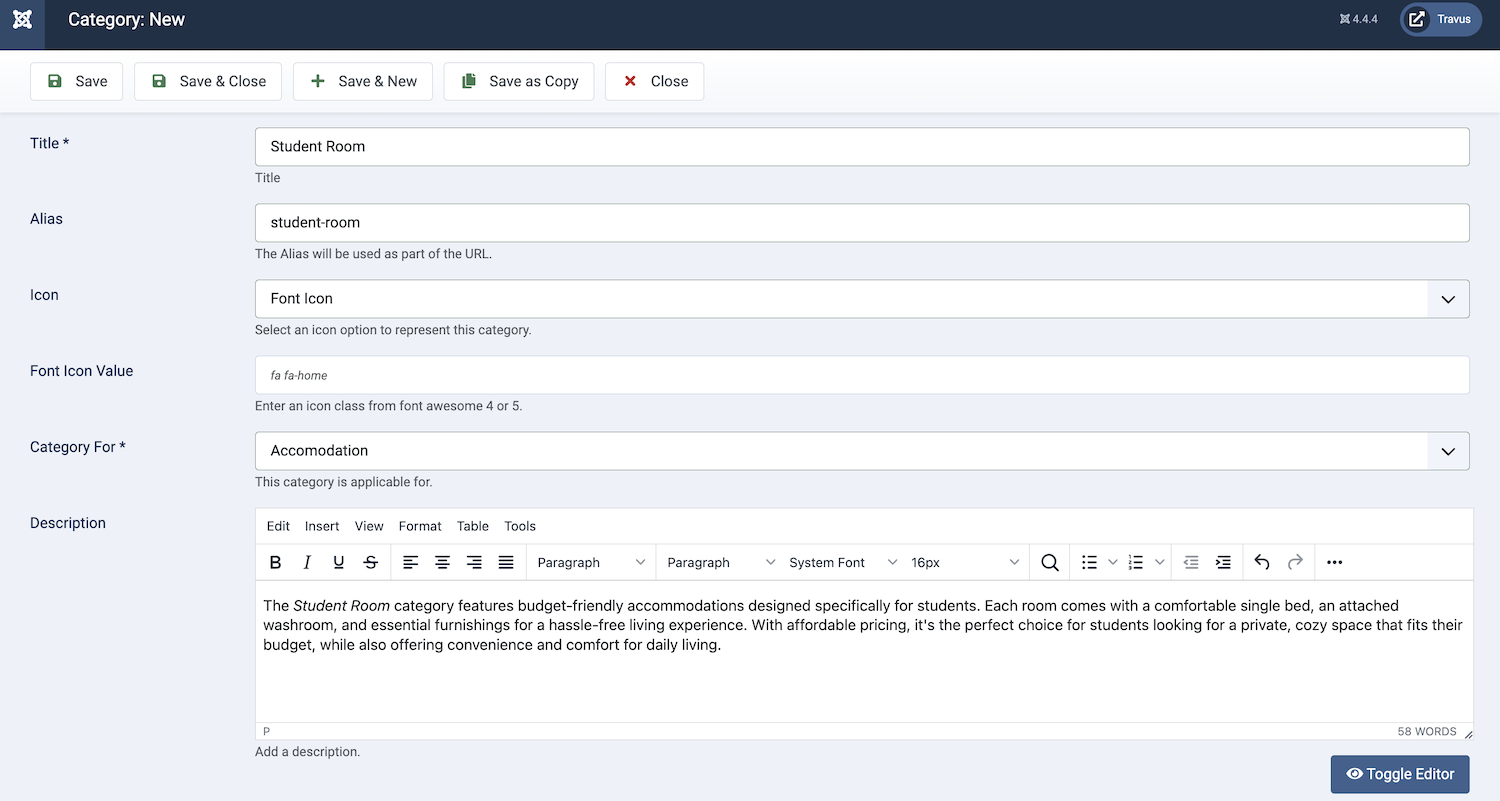Apply italic formatting in editor toolbar
This screenshot has height=801, width=1500.
pyautogui.click(x=307, y=563)
